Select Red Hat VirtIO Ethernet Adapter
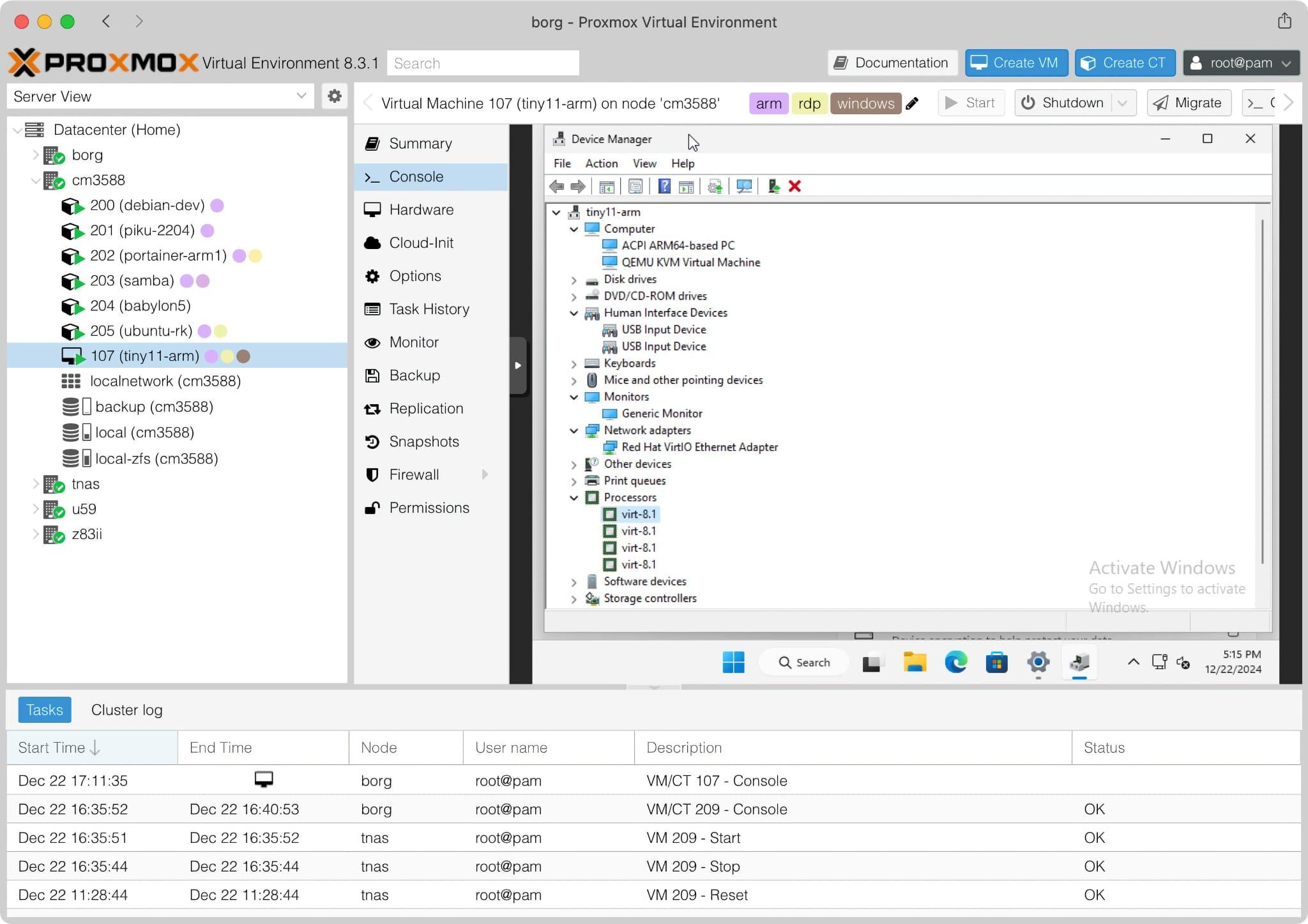Image resolution: width=1308 pixels, height=924 pixels. click(x=699, y=448)
